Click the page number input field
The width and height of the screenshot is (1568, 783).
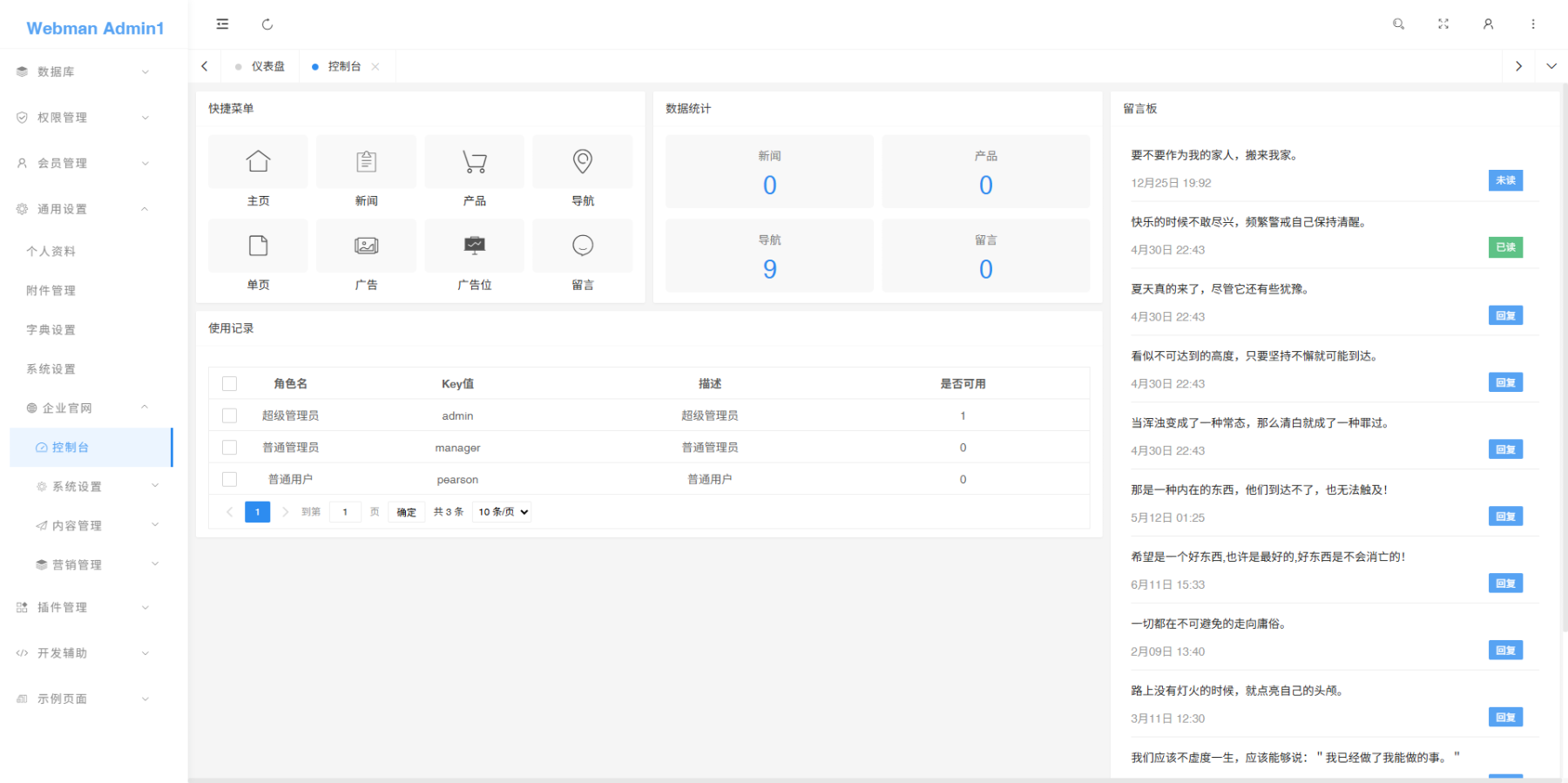(x=346, y=512)
